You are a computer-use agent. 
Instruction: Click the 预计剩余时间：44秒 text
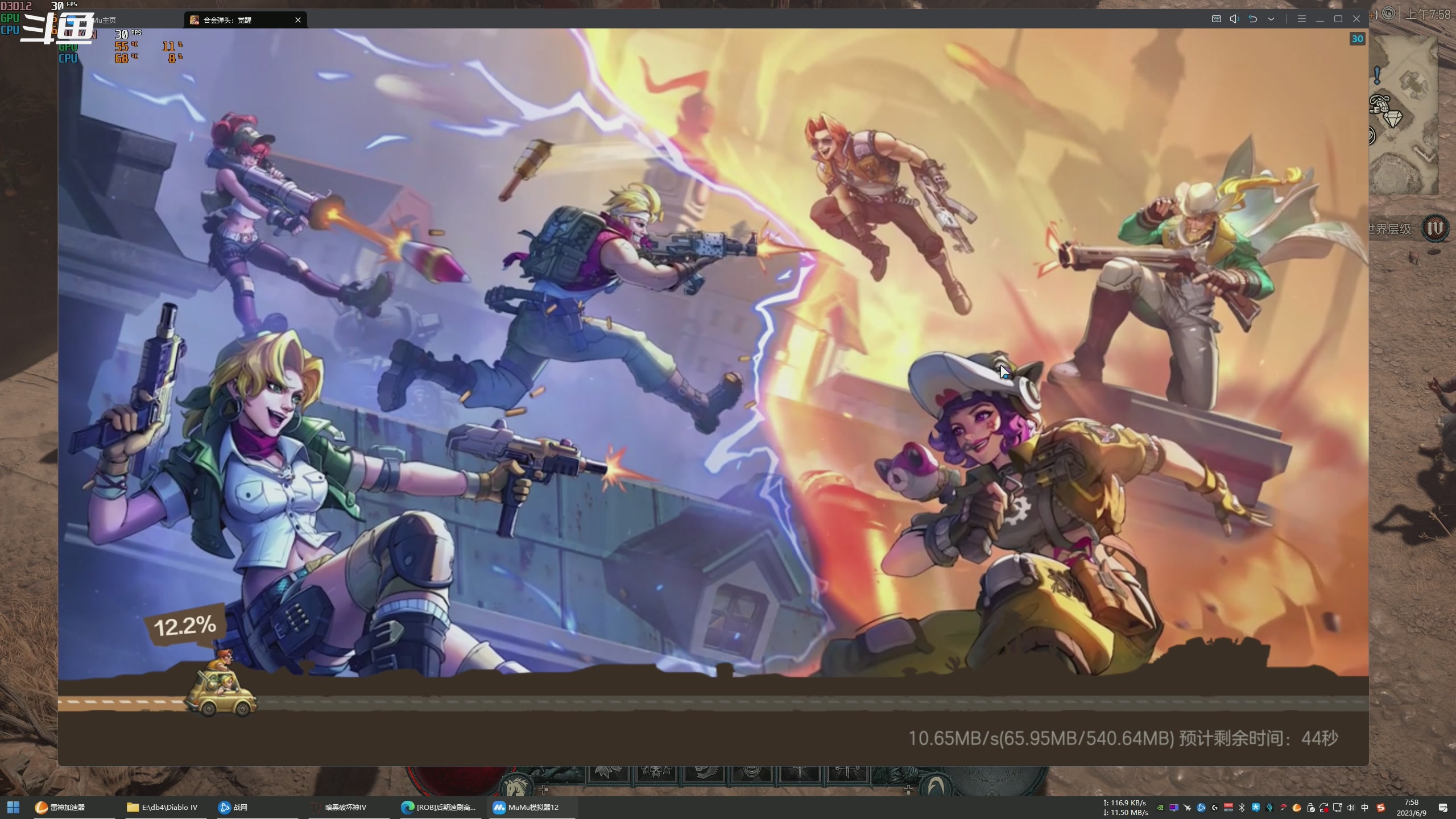point(1259,738)
